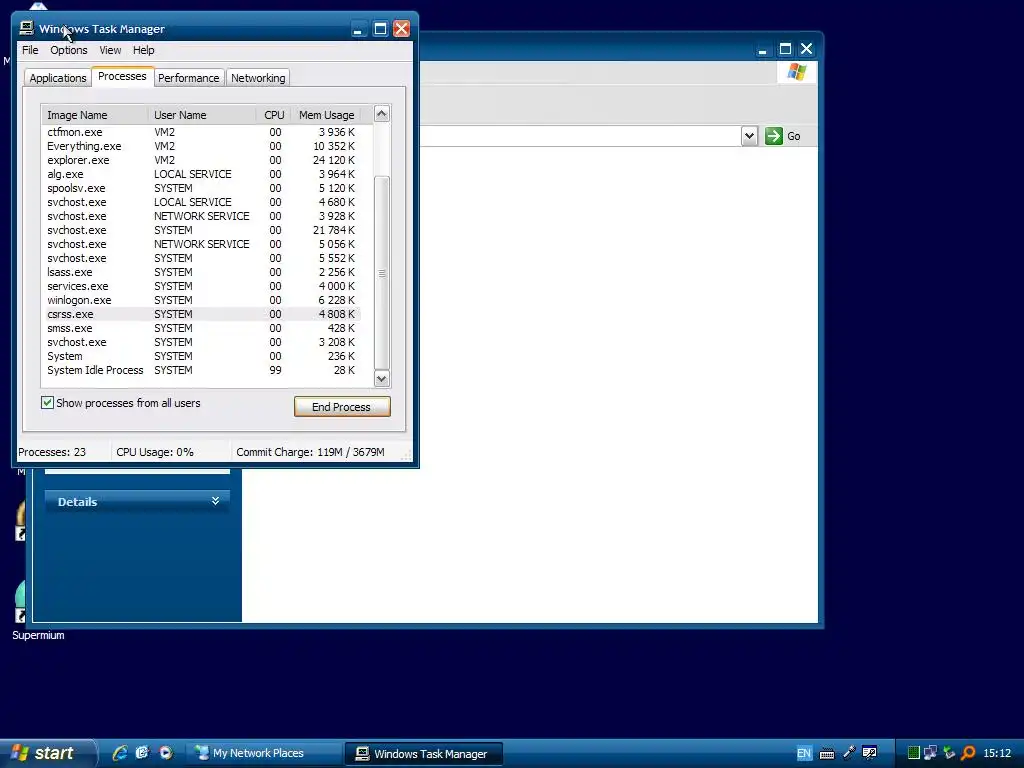Open the address bar dropdown in My Network Places
This screenshot has height=768, width=1024.
(749, 136)
